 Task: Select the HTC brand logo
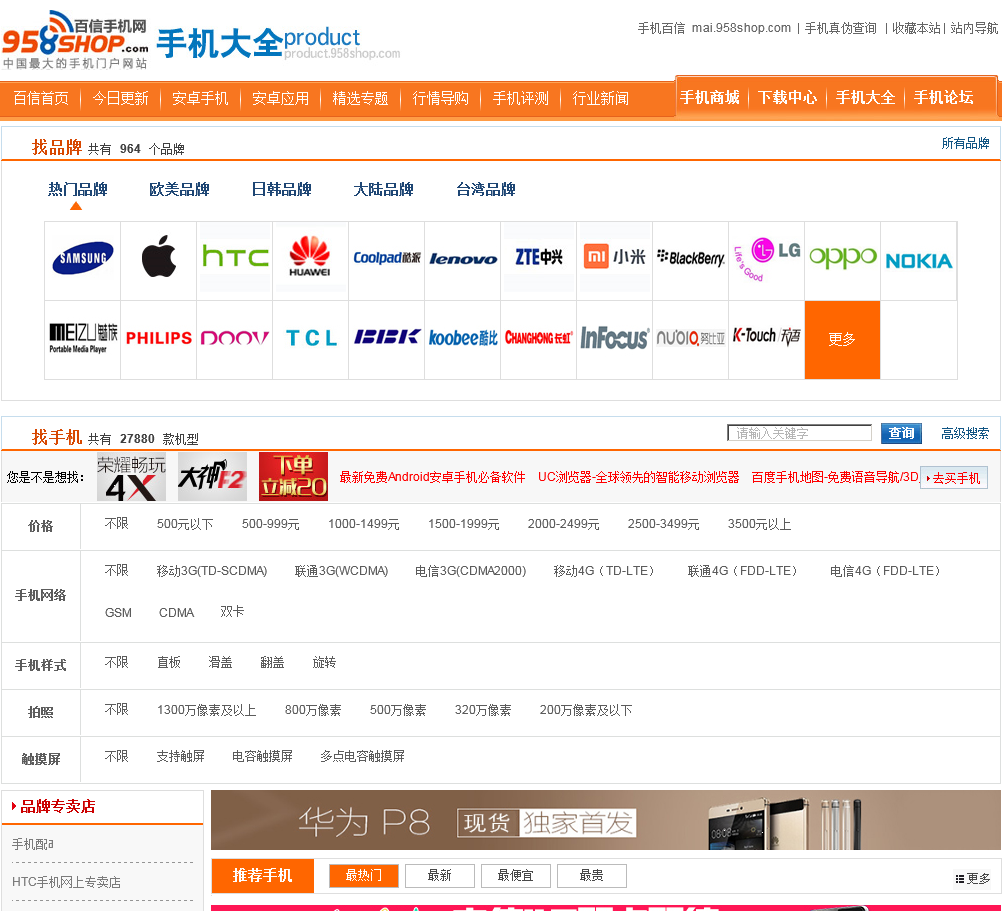235,257
